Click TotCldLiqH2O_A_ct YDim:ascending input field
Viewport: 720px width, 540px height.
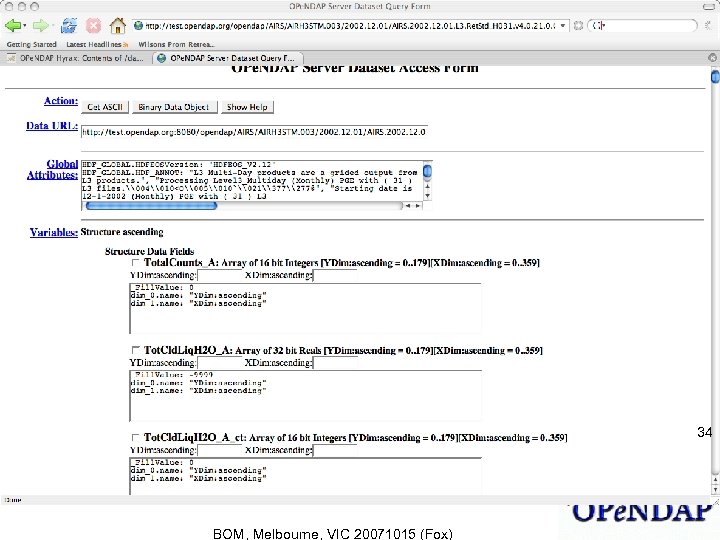pyautogui.click(x=219, y=450)
